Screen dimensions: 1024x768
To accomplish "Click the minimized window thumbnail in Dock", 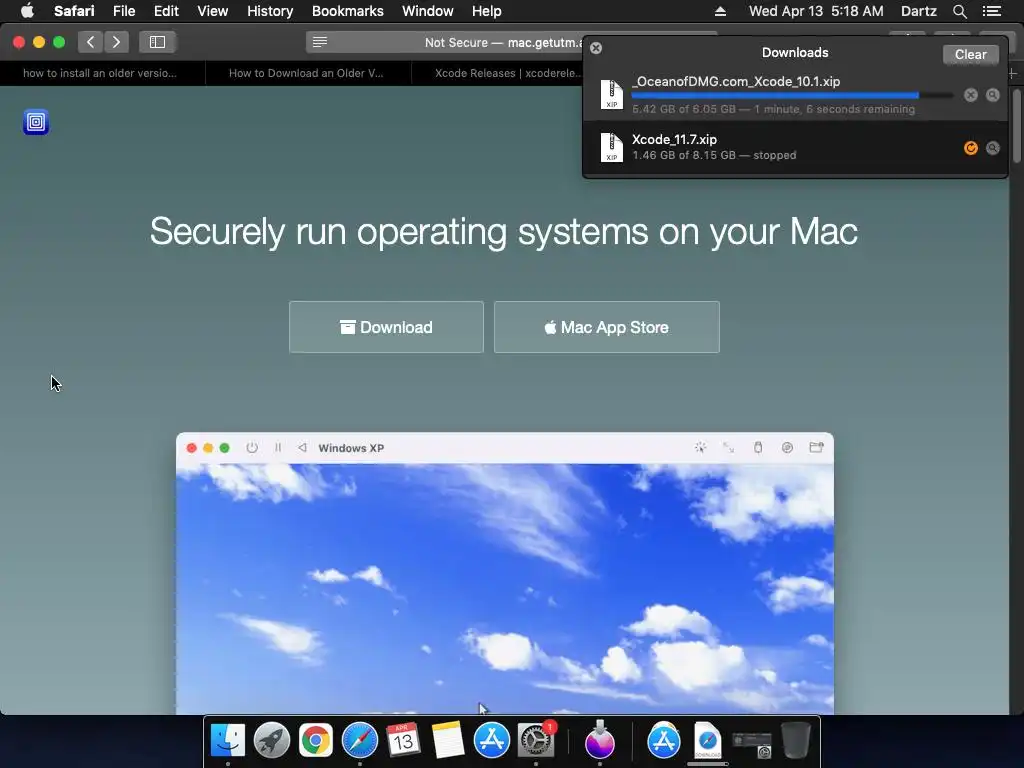I will coord(752,743).
